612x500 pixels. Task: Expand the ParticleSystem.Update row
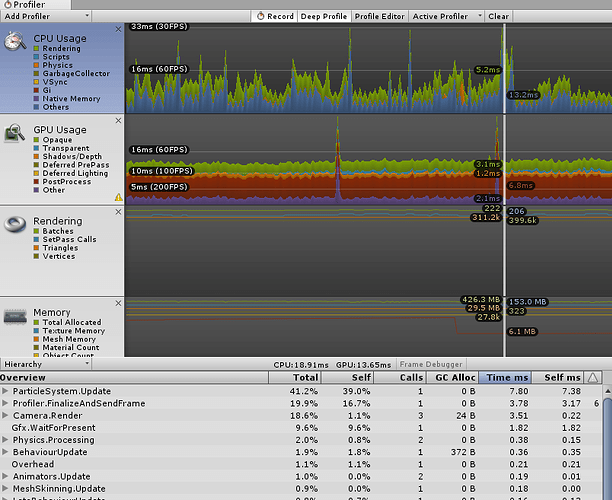click(5, 391)
